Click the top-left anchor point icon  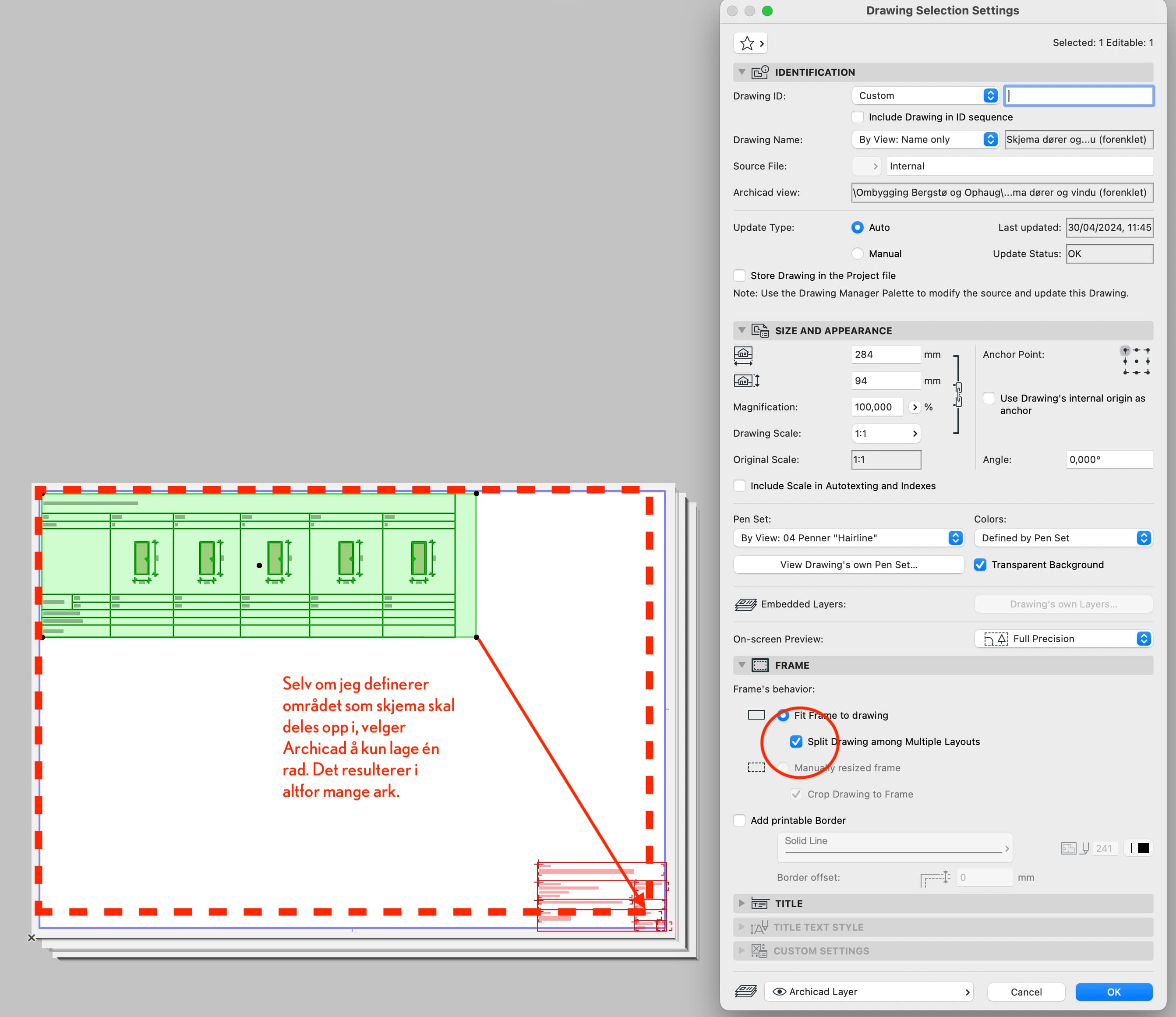pyautogui.click(x=1125, y=351)
